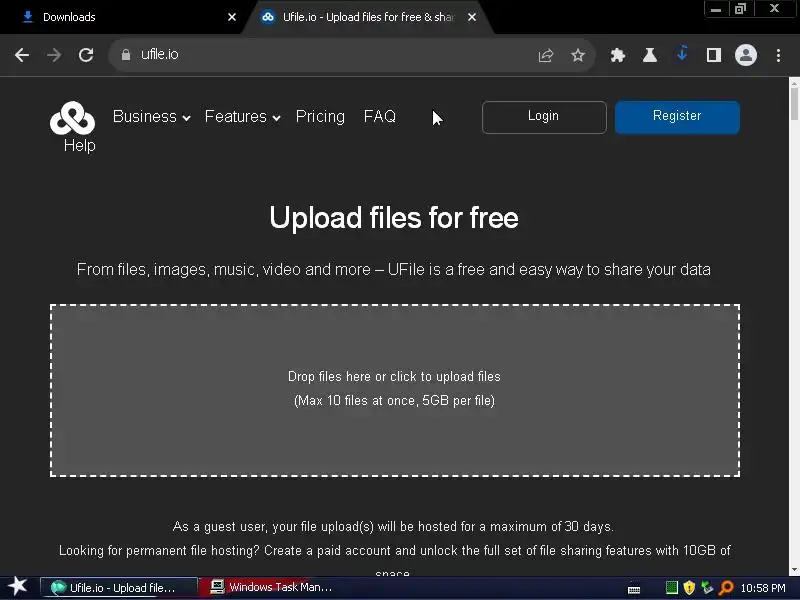
Task: Click the yellow security shield tray icon
Action: (689, 588)
